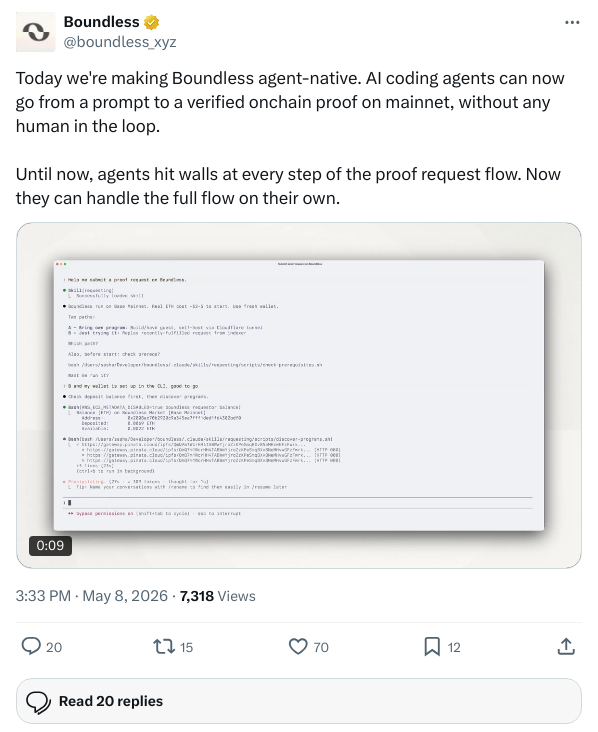
Task: Click the reply speech bubble icon
Action: coord(31,647)
